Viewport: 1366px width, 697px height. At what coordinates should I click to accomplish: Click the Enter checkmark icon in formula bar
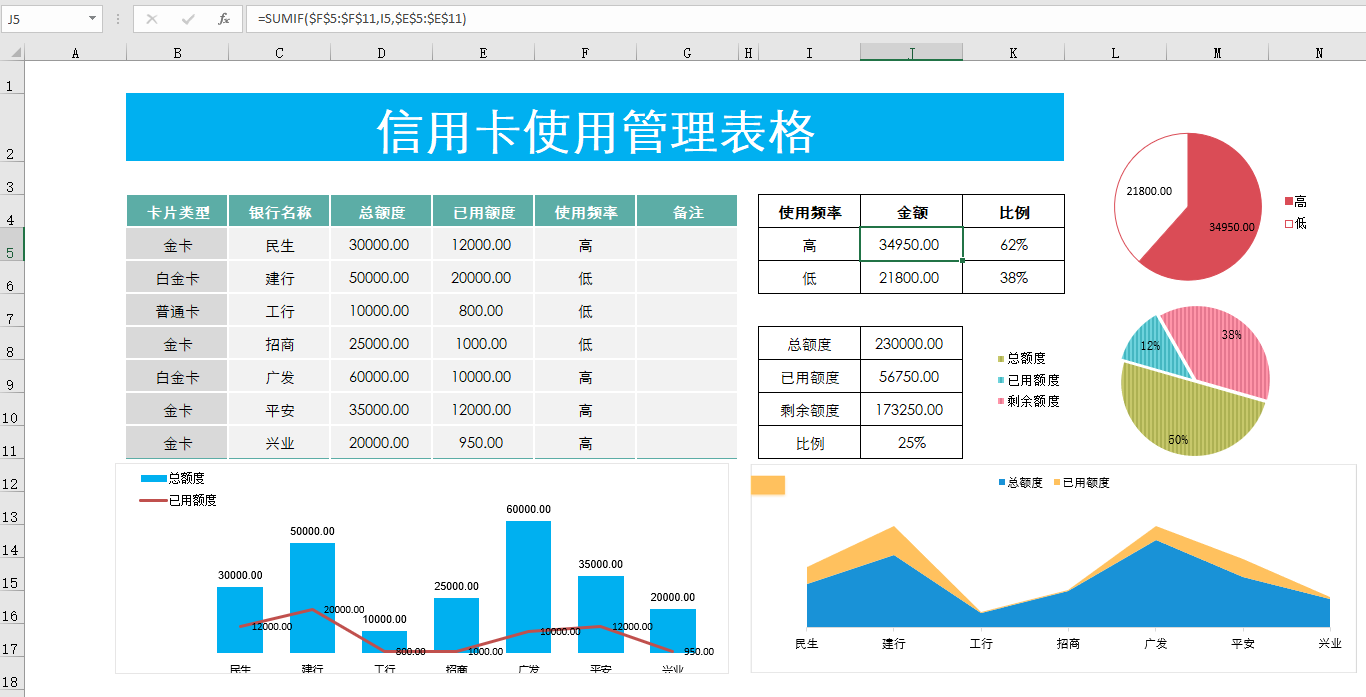(188, 19)
